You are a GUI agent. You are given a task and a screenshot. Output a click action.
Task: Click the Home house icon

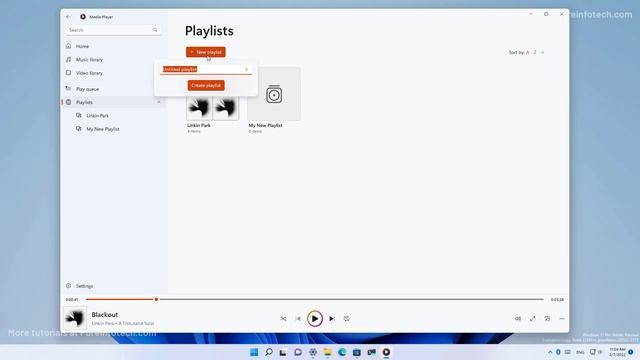coord(69,46)
